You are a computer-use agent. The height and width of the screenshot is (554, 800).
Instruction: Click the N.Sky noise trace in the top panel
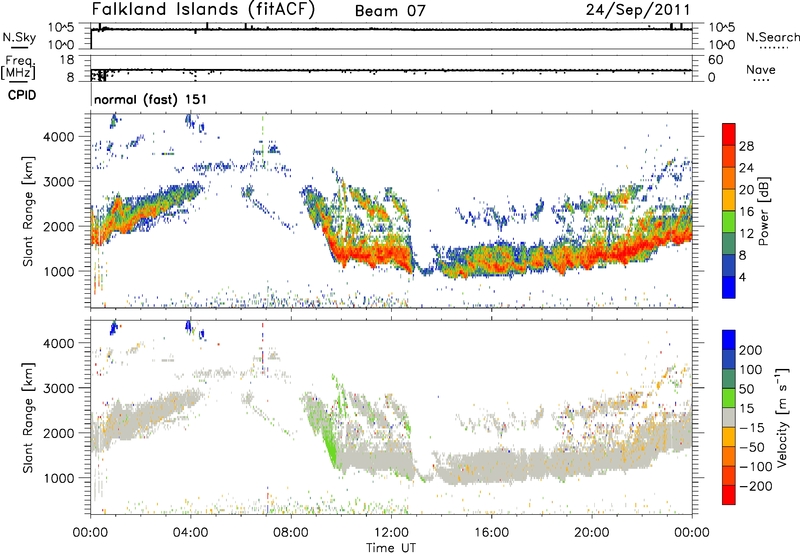tap(391, 30)
